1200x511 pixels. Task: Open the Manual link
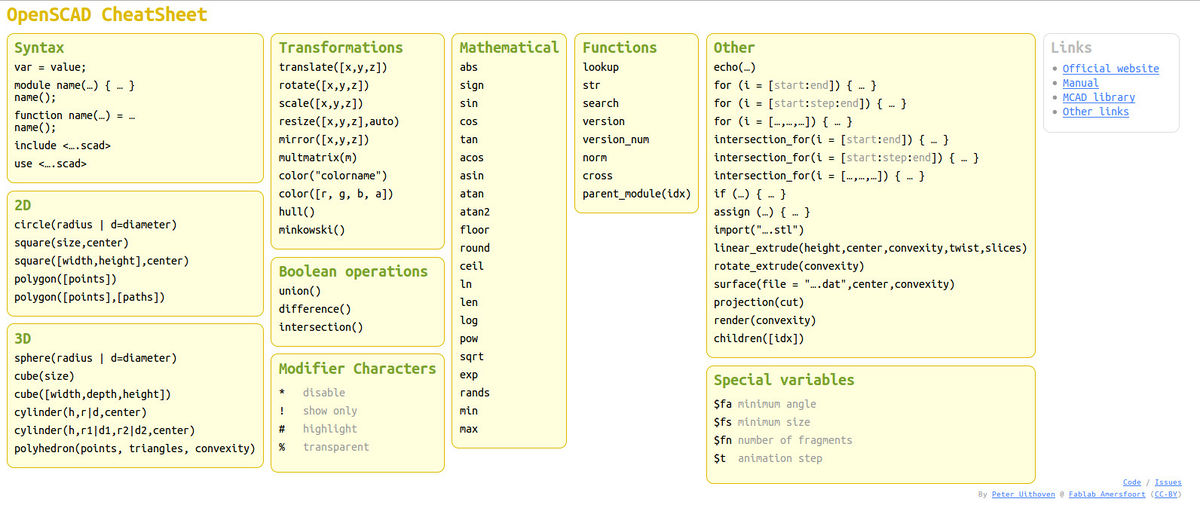(1080, 83)
